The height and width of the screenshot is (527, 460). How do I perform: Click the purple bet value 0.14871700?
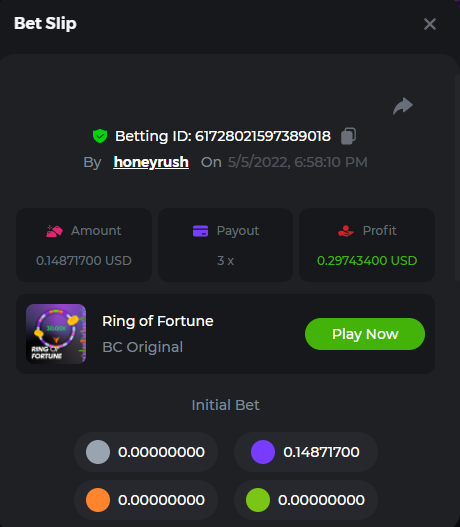(x=321, y=452)
